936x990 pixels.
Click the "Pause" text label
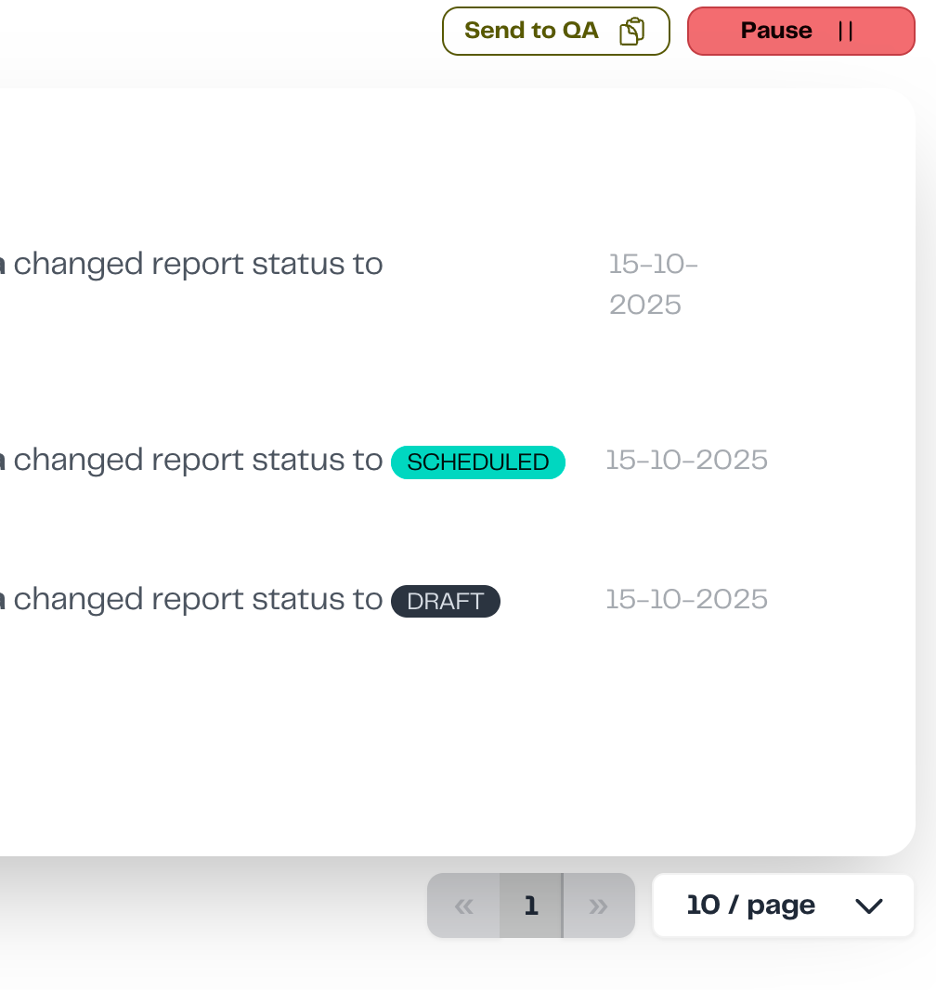tap(776, 31)
